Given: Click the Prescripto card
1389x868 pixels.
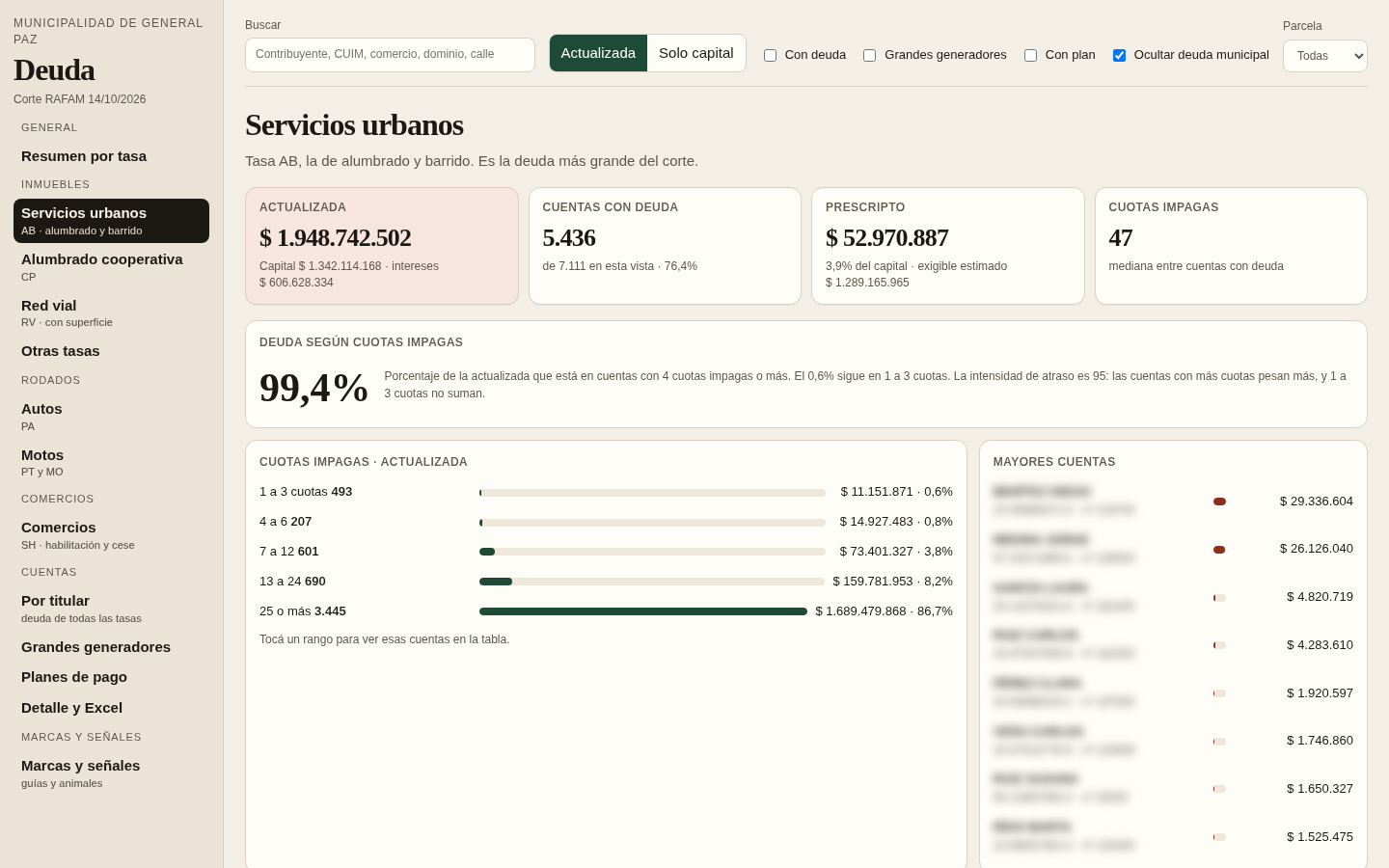Looking at the screenshot, I should 948,246.
